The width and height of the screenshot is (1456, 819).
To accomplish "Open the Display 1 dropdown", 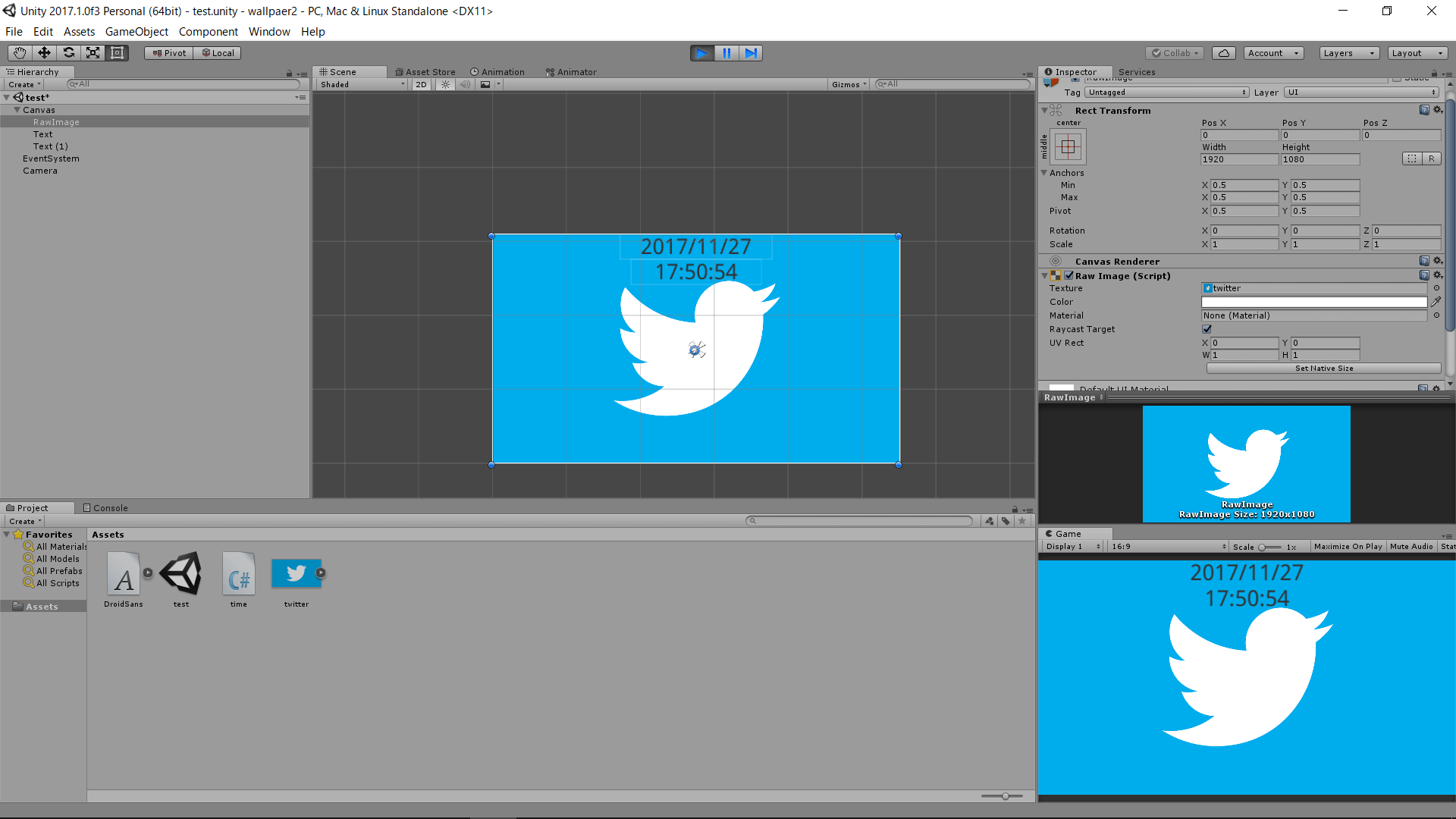I will tap(1072, 547).
